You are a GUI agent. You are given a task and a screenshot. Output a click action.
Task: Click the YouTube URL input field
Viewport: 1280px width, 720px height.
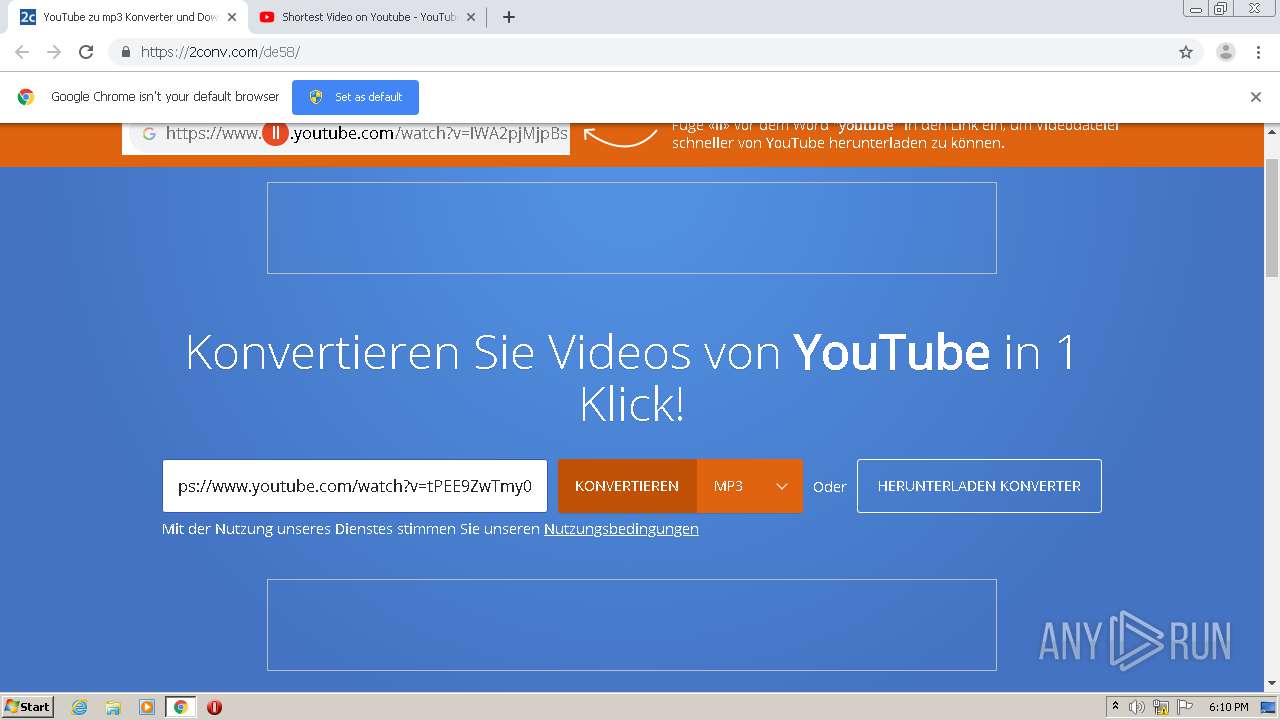coord(355,486)
